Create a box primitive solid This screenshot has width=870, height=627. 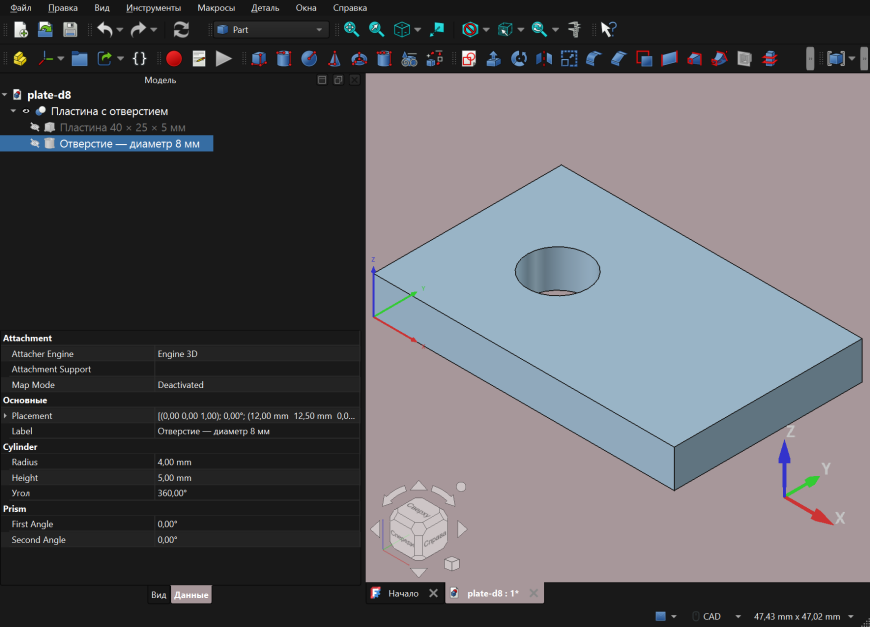(259, 58)
